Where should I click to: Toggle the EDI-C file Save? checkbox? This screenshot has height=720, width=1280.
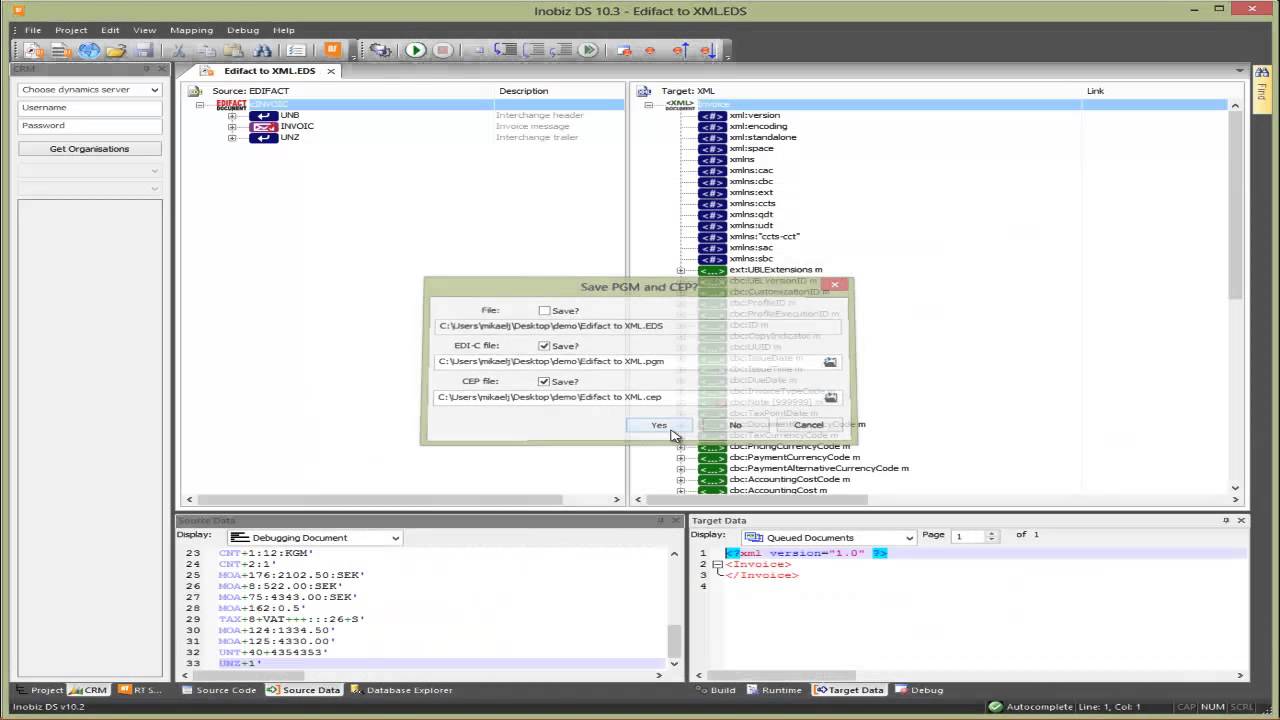(544, 346)
